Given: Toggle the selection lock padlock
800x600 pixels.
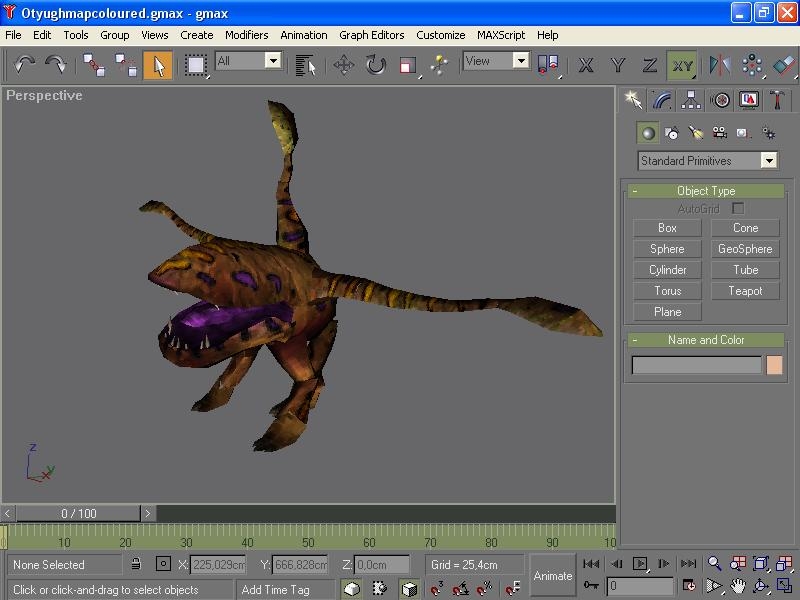Looking at the screenshot, I should click(x=136, y=565).
